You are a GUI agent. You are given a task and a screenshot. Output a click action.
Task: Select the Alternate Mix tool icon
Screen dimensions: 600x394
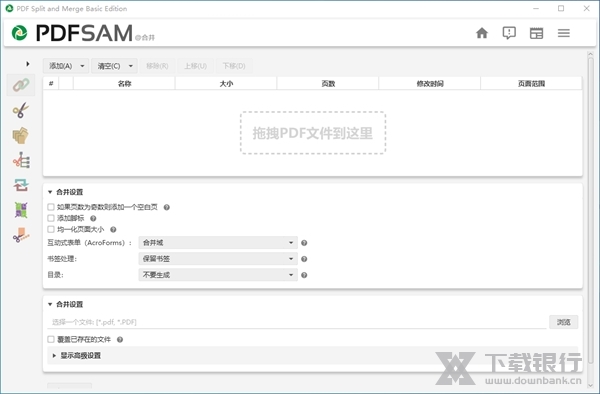pyautogui.click(x=21, y=185)
